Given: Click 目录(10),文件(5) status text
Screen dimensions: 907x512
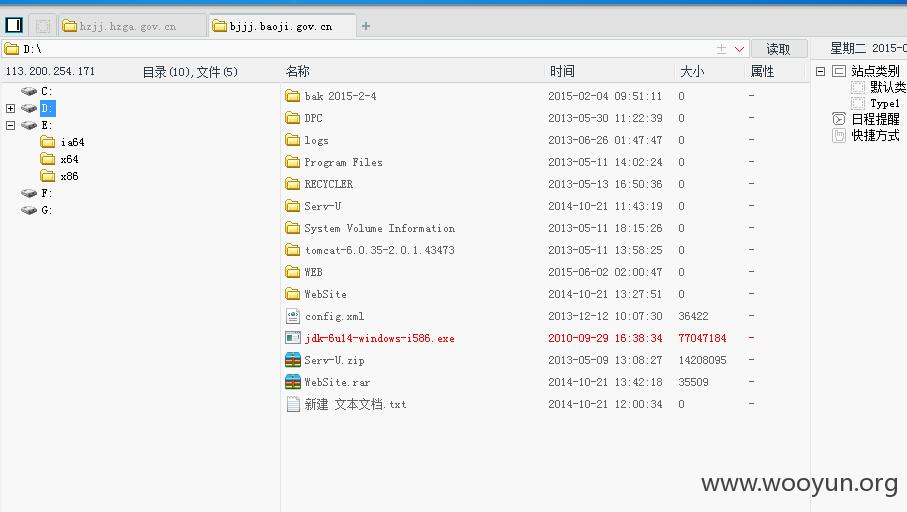Looking at the screenshot, I should 190,72.
